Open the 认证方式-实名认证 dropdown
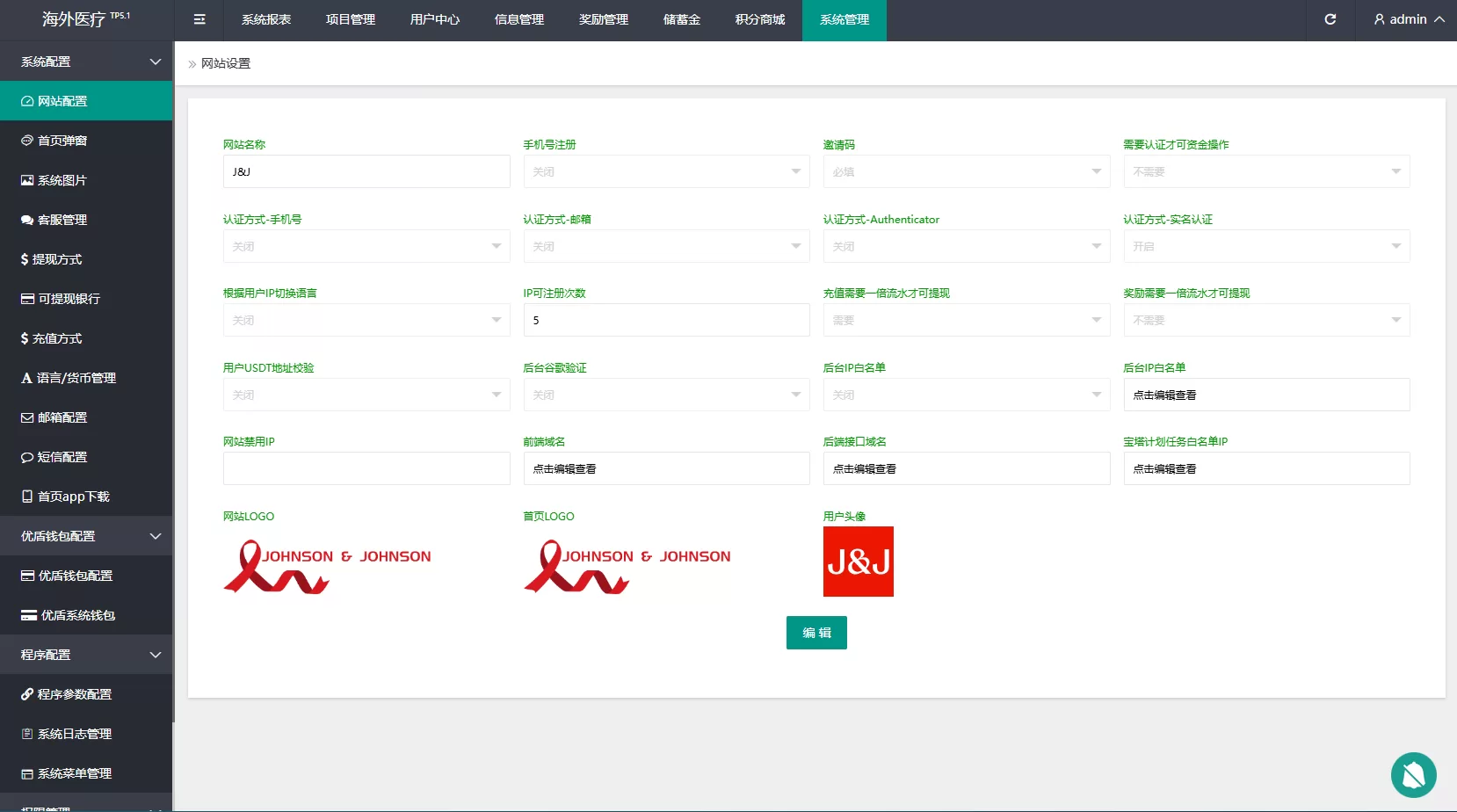This screenshot has height=812, width=1457. click(1266, 246)
